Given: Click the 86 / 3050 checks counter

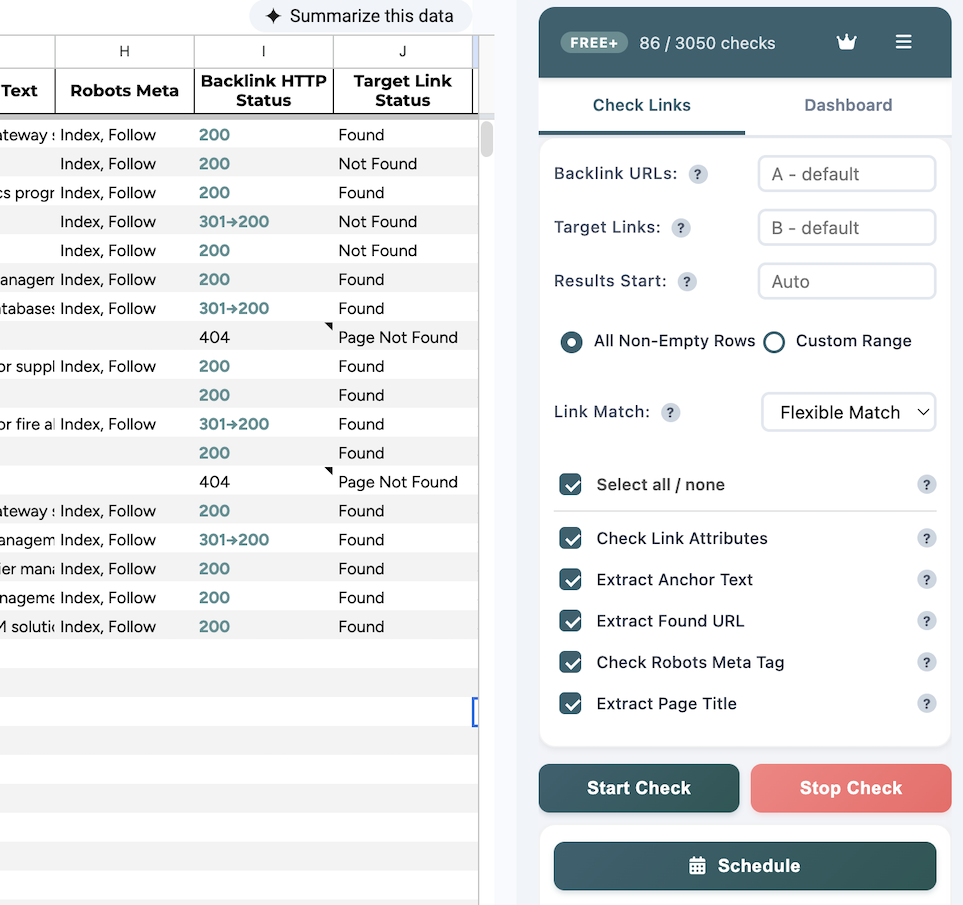Looking at the screenshot, I should pos(707,43).
